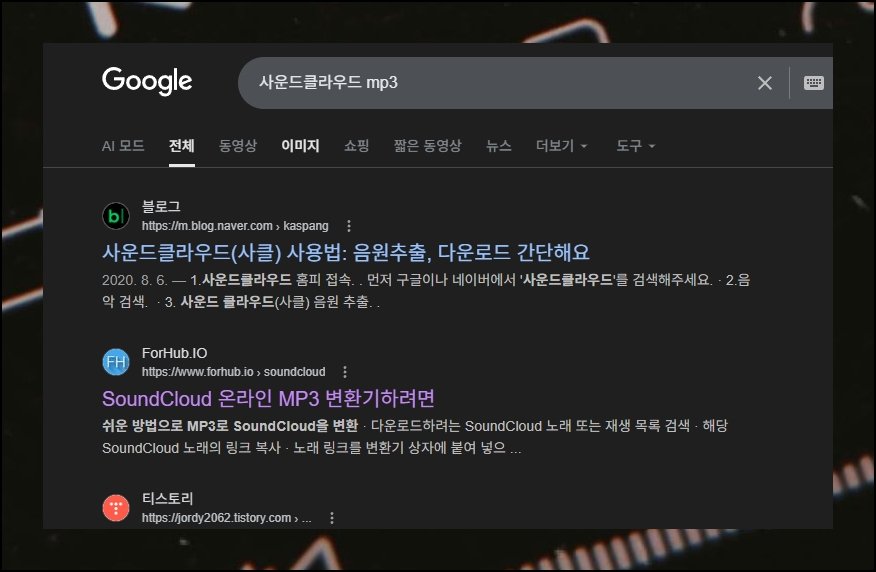The image size is (876, 572).
Task: Click the Naver blog favicon icon
Action: click(116, 216)
